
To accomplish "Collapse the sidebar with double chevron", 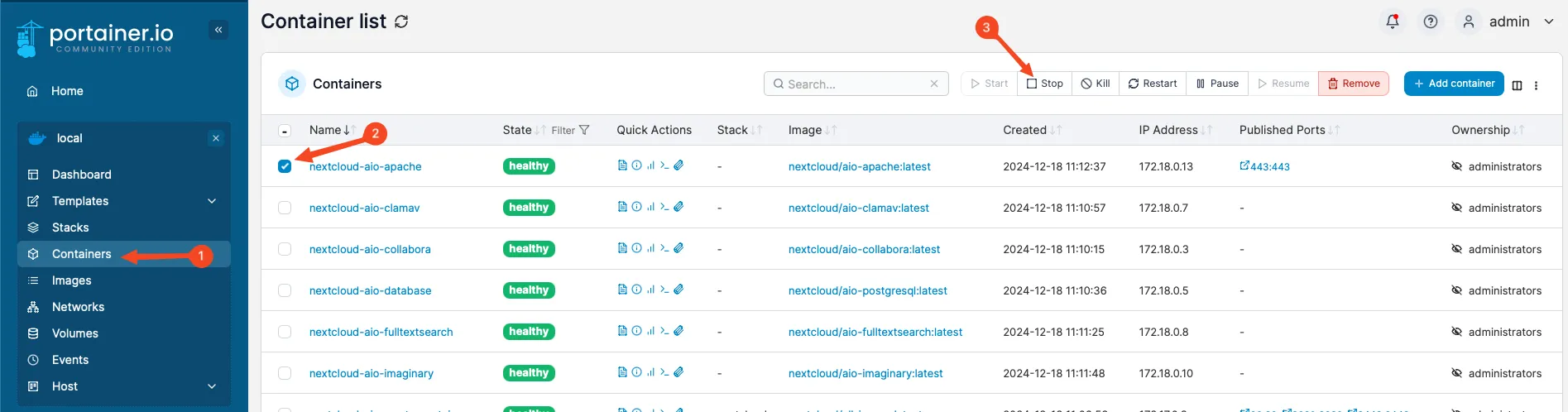I will click(218, 30).
